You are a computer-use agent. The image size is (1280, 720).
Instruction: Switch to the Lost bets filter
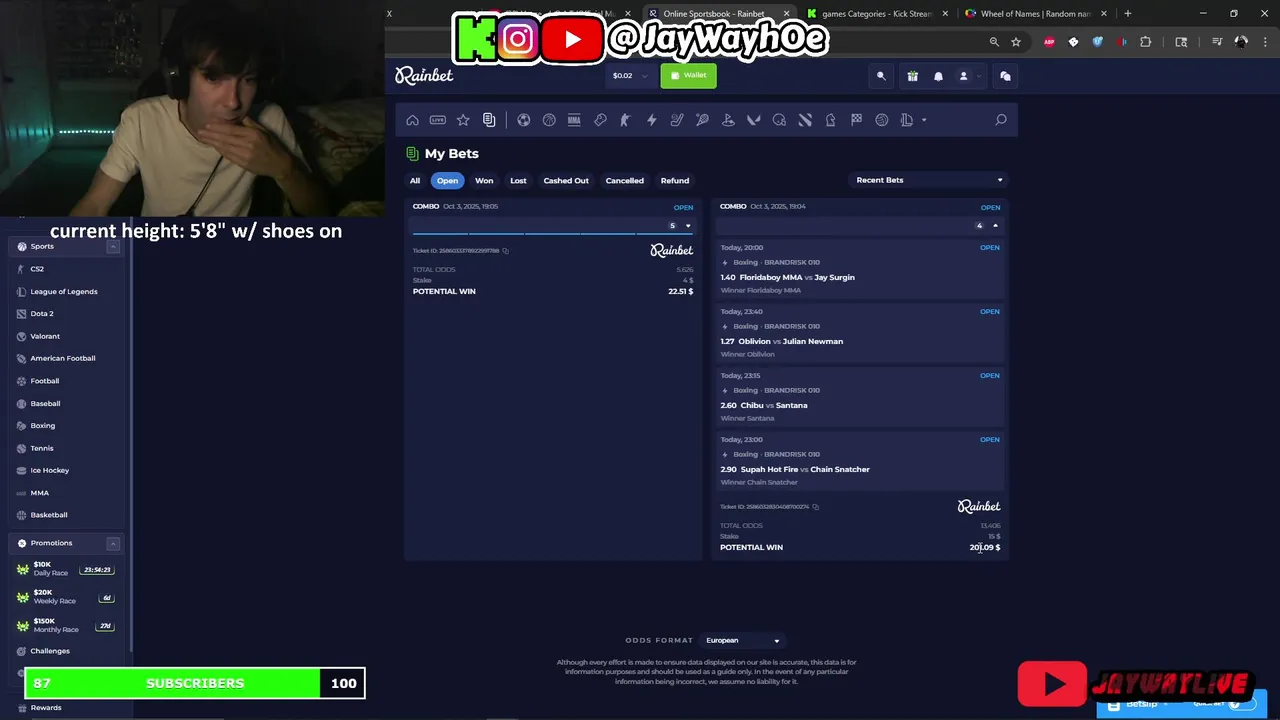[x=518, y=181]
